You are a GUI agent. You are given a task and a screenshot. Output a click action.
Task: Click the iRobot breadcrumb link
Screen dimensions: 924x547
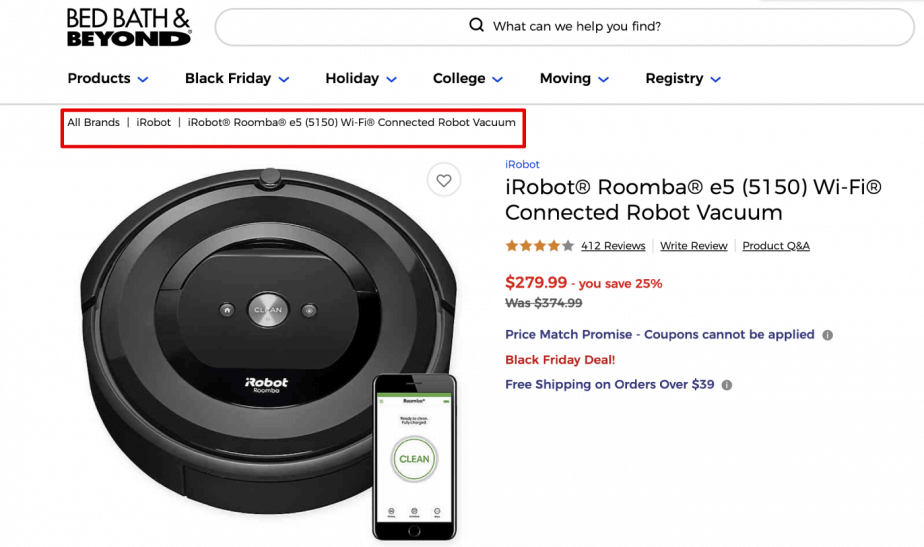click(x=153, y=123)
